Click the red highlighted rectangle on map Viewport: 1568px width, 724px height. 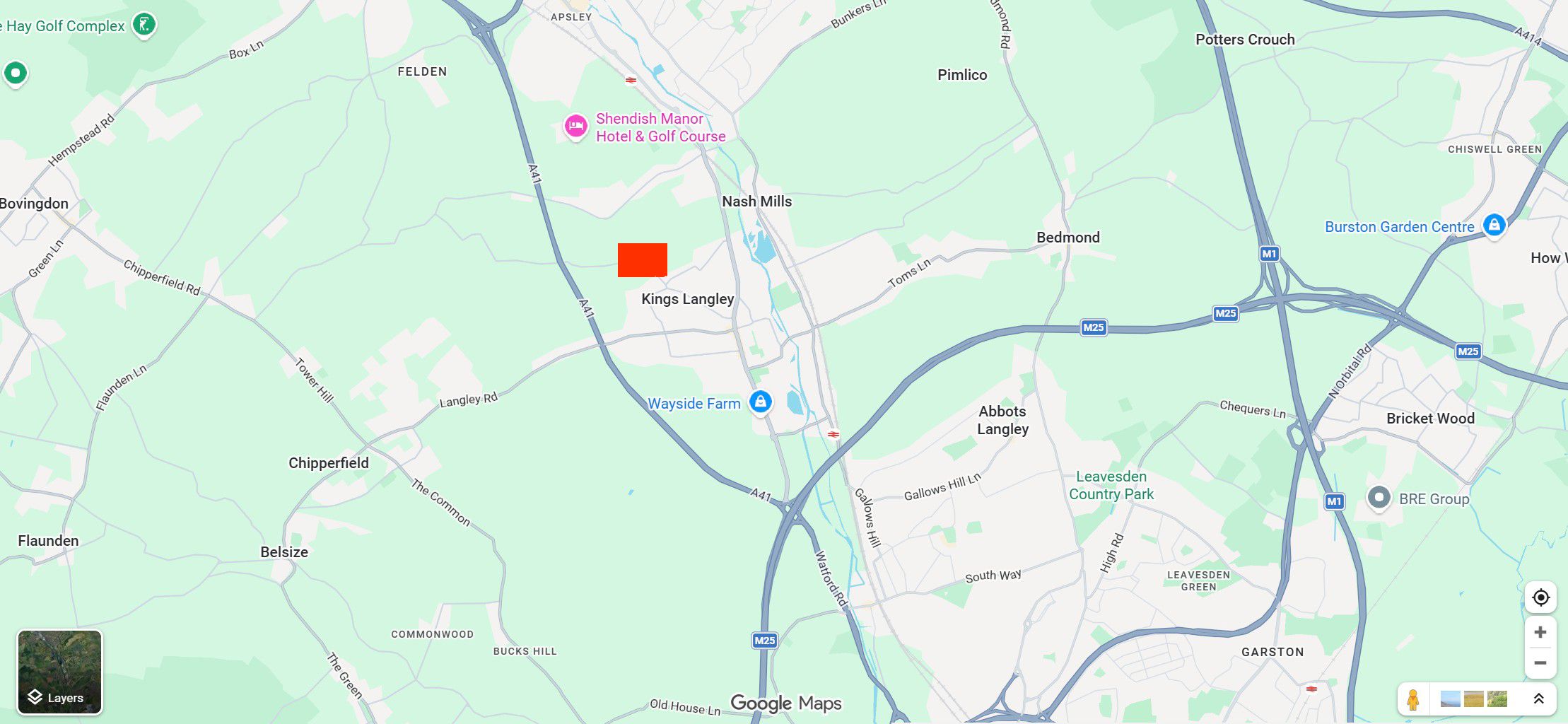(x=643, y=260)
